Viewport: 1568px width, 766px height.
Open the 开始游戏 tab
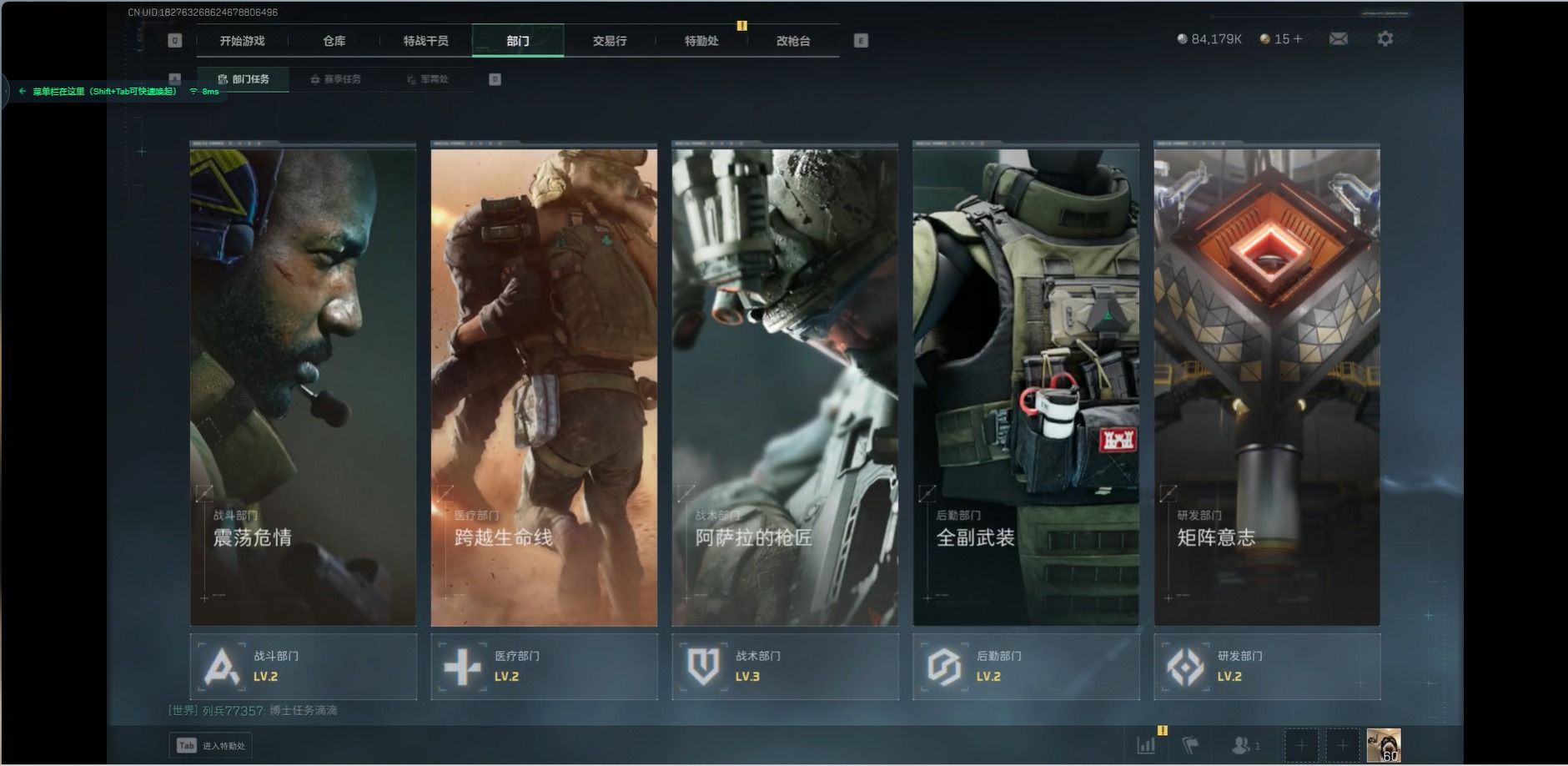coord(242,41)
